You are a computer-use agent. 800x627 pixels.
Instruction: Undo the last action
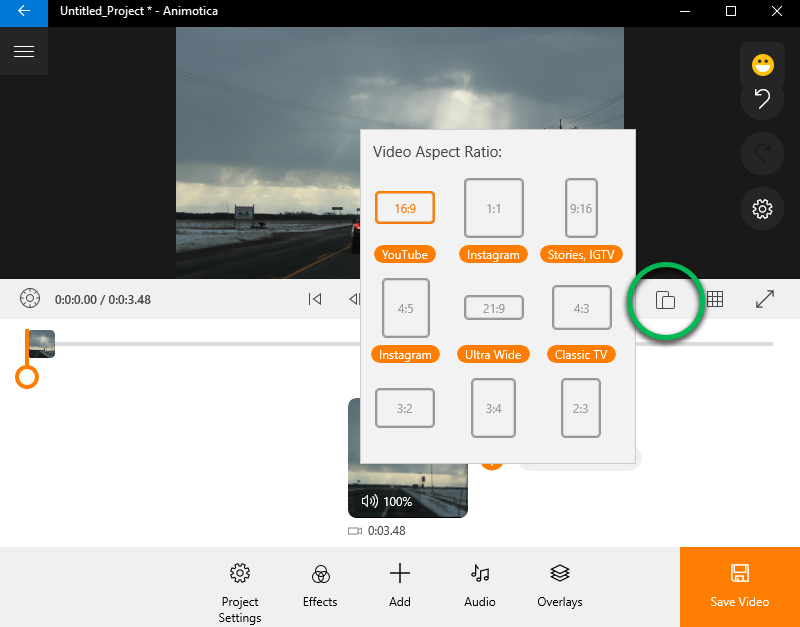762,98
